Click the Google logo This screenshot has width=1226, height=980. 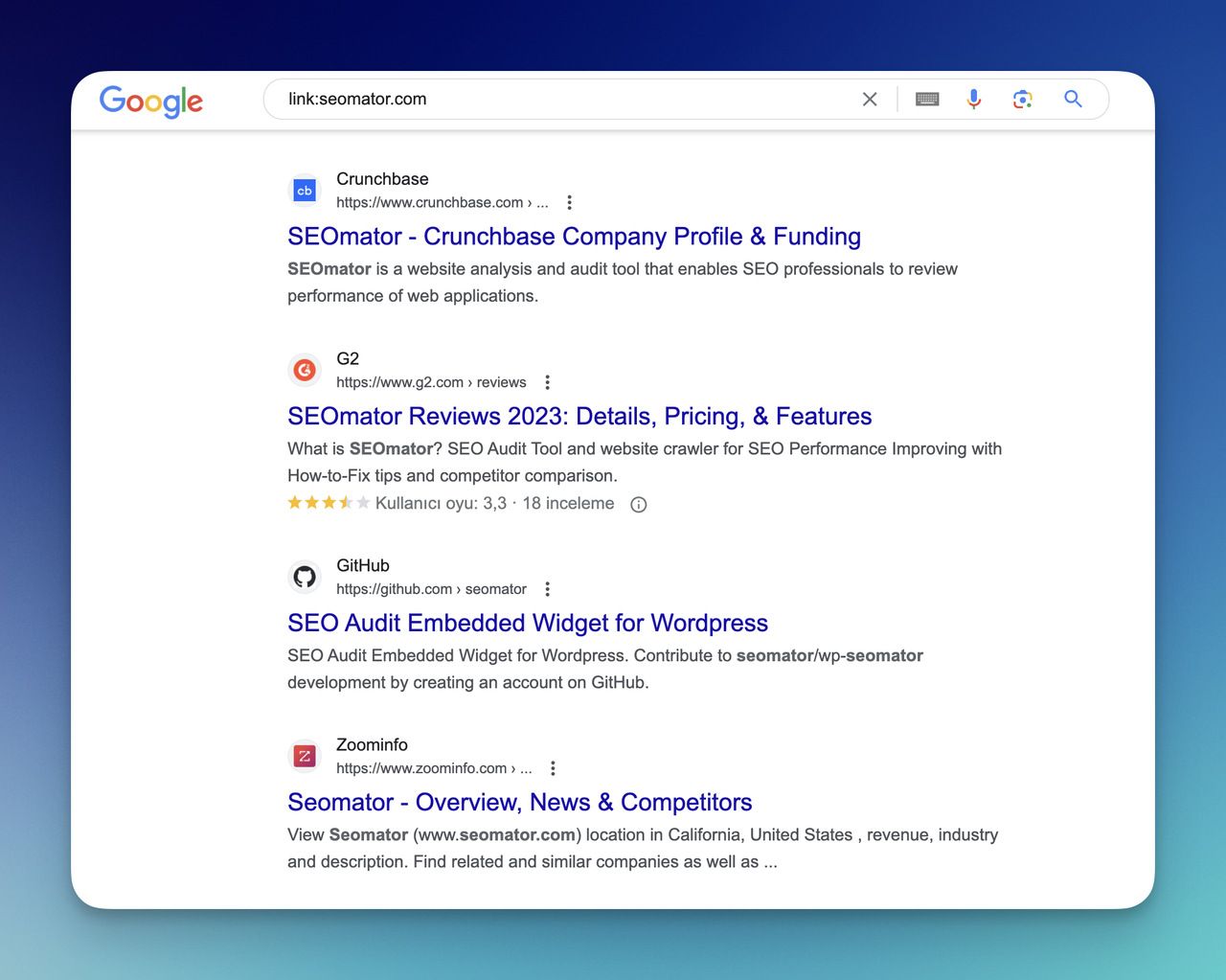click(x=150, y=102)
